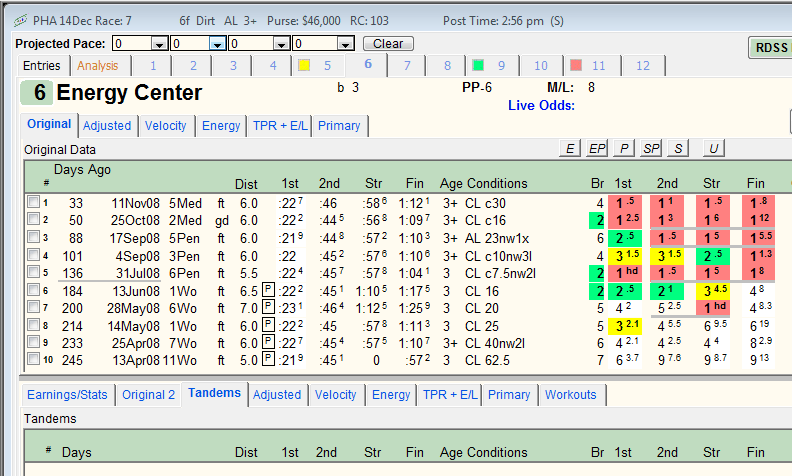Viewport: 792px width, 476px height.
Task: Select horse tab 9 with green marker
Action: 493,66
